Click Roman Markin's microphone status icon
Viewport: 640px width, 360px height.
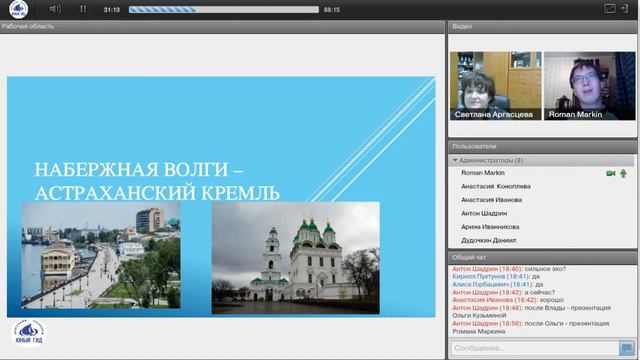click(x=623, y=173)
